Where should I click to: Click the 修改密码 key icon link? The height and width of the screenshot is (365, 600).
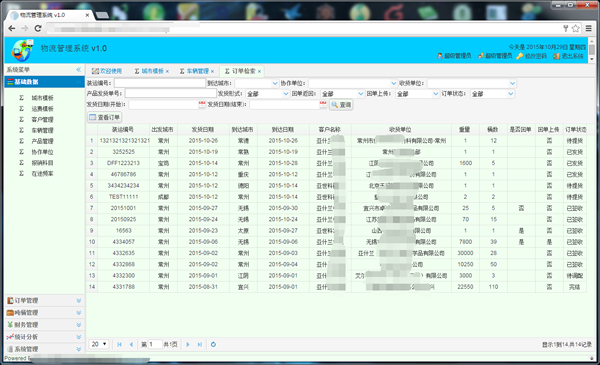click(x=531, y=56)
